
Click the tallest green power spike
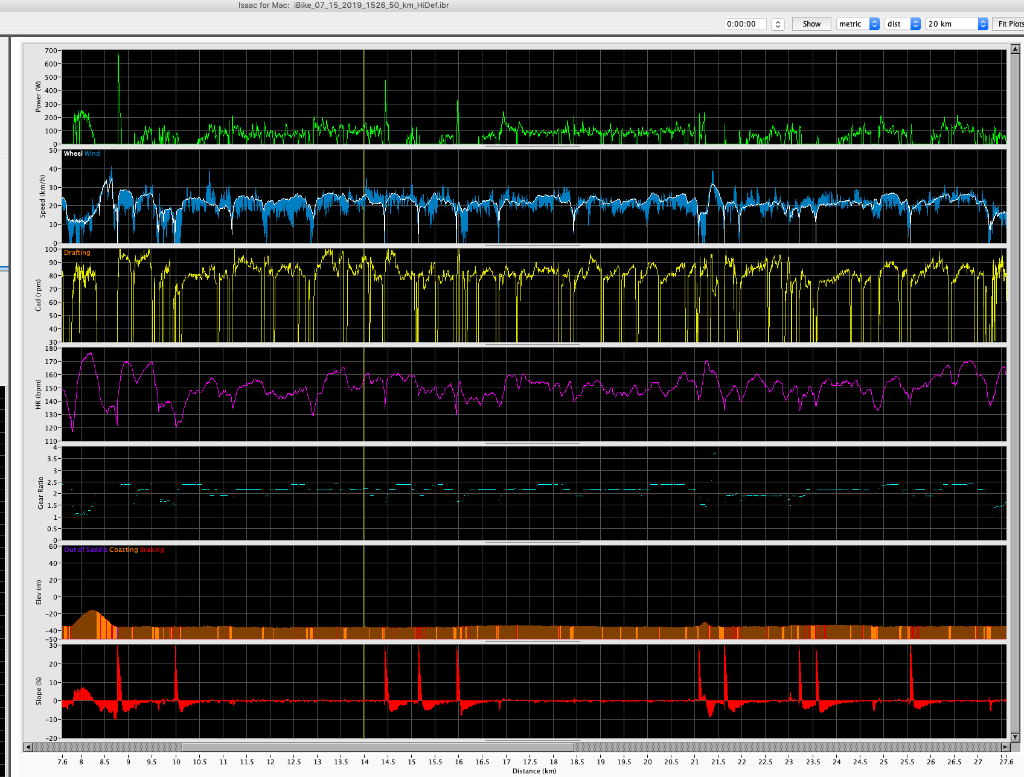click(118, 60)
